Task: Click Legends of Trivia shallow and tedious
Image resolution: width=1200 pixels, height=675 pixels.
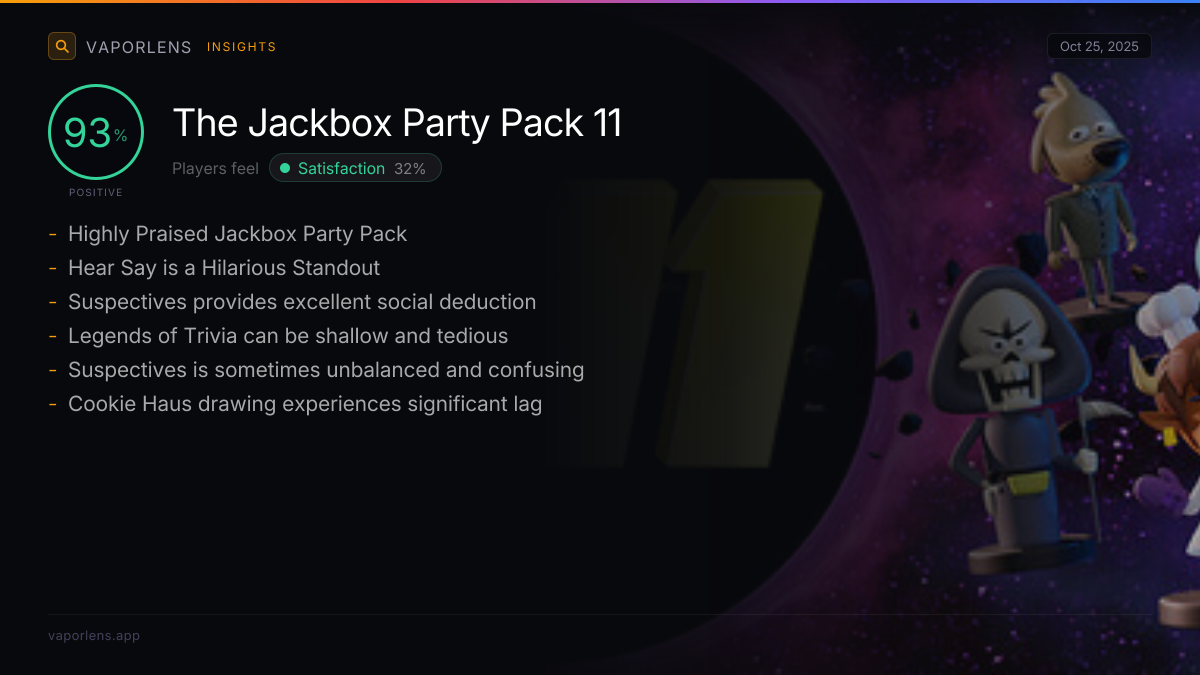Action: (288, 336)
